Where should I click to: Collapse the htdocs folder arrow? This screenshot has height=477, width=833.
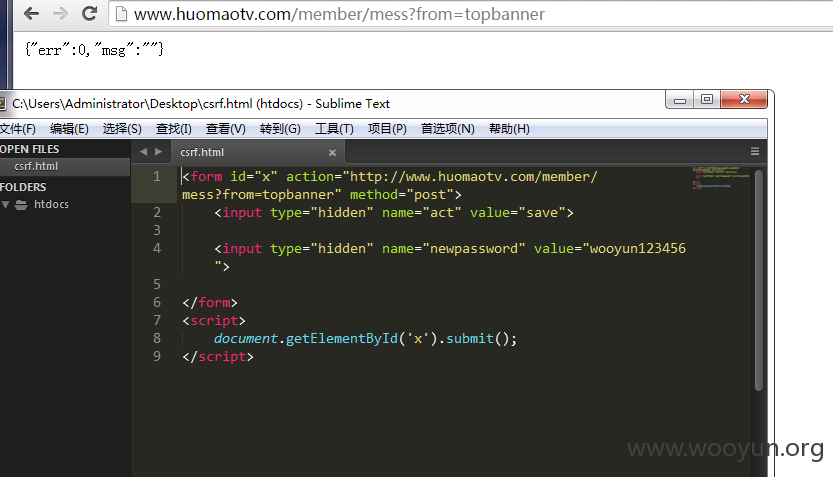[x=6, y=204]
